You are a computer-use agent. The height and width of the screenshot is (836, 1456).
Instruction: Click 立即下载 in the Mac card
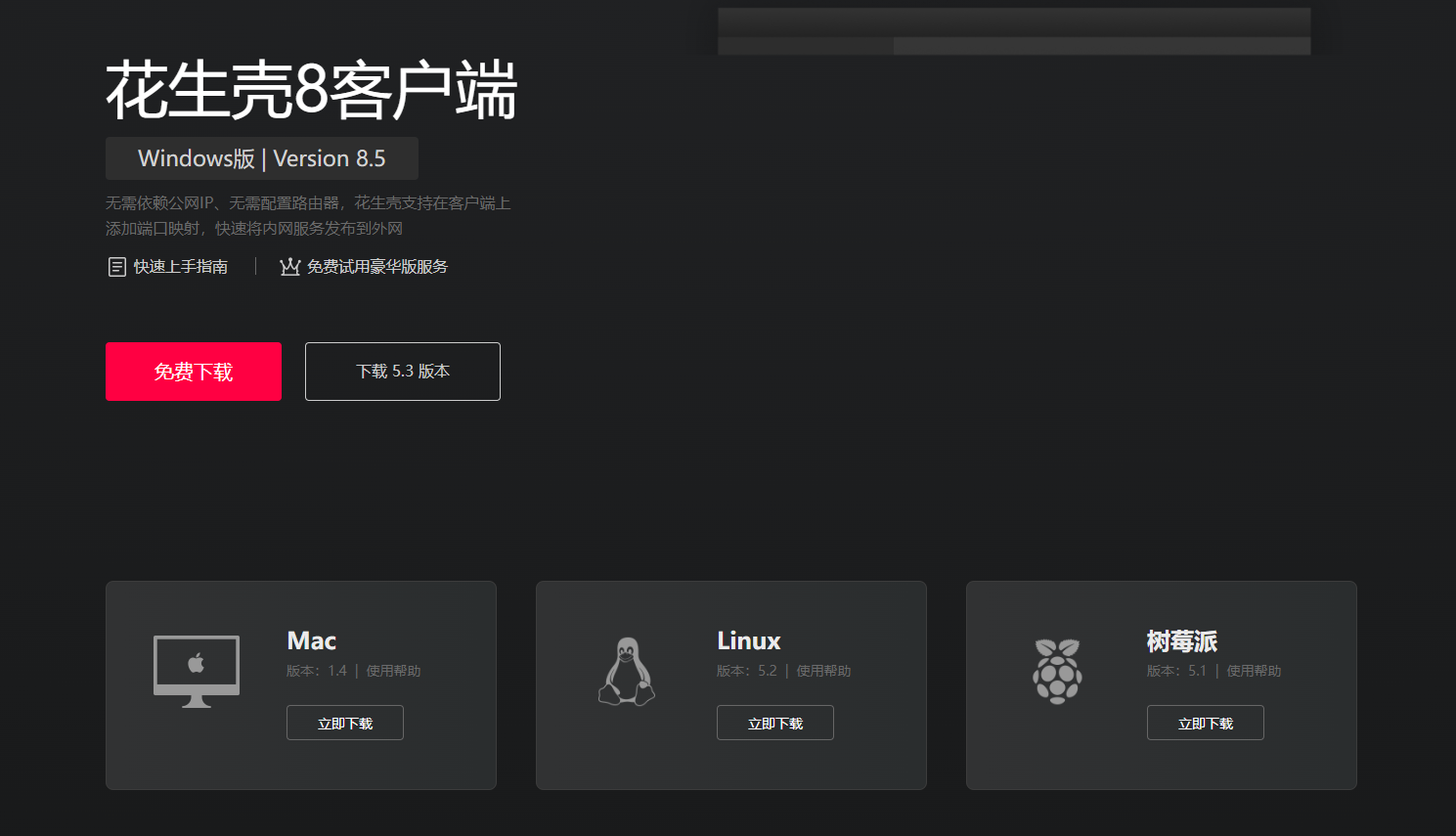[x=345, y=723]
